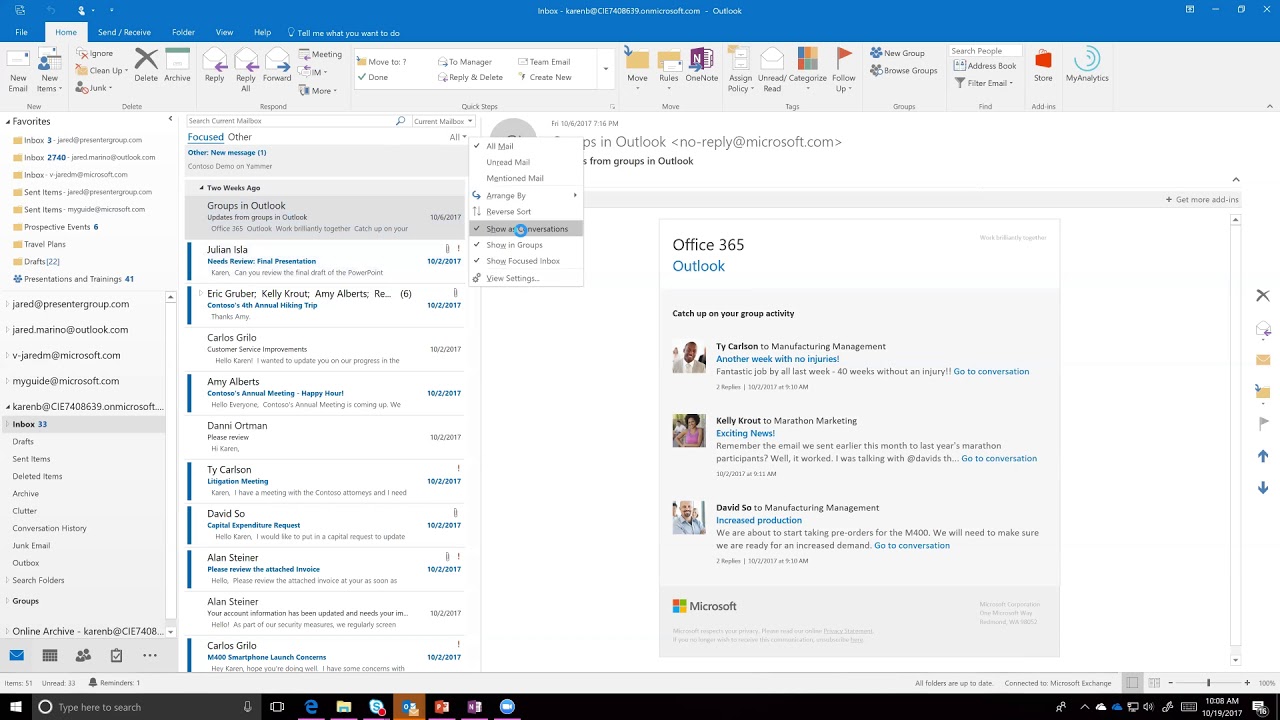Open PowerPoint from the Windows taskbar
Screen dimensions: 1280x720
(441, 707)
